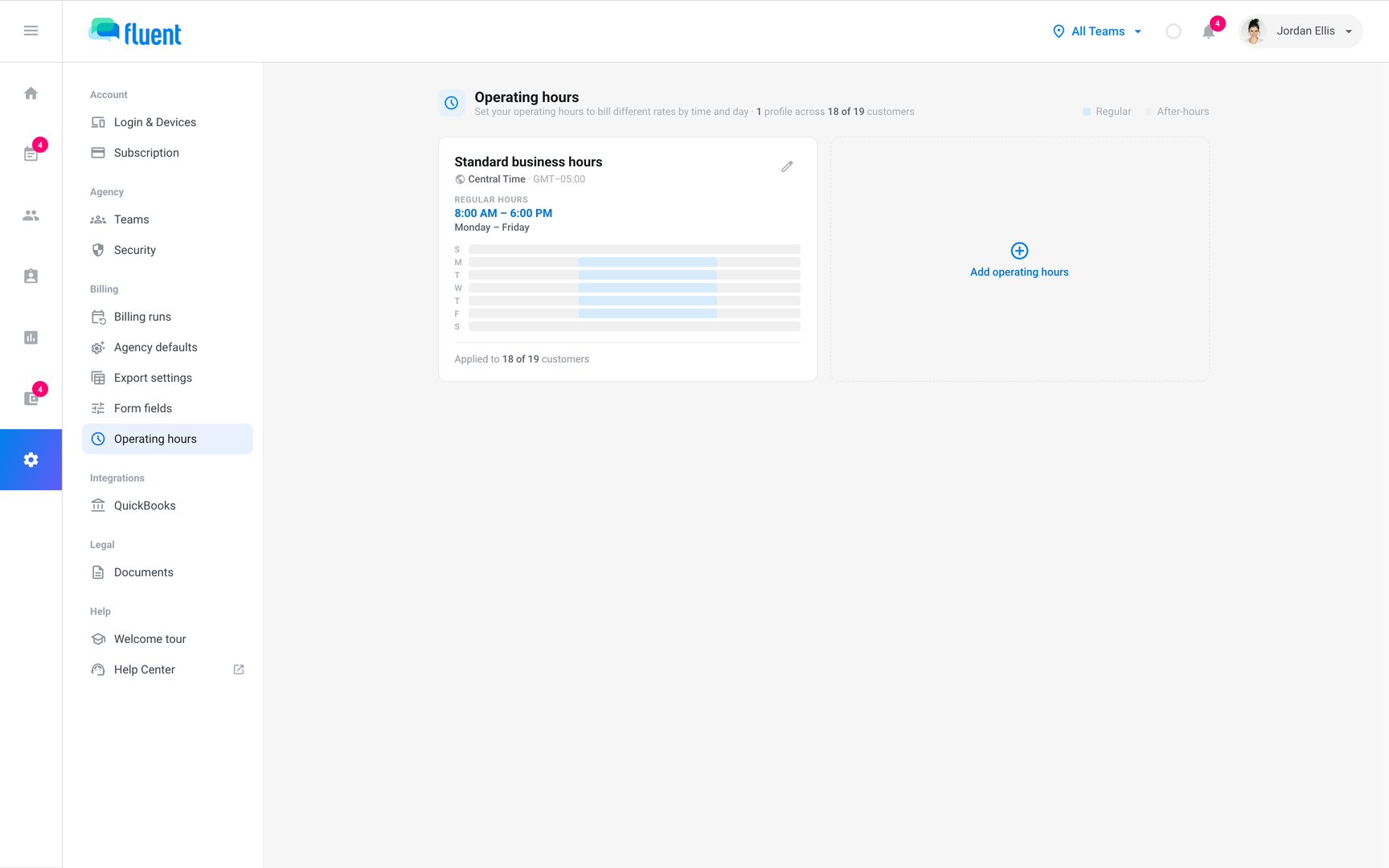Click After-hours legend swatch
Viewport: 1389px width, 868px height.
1148,112
